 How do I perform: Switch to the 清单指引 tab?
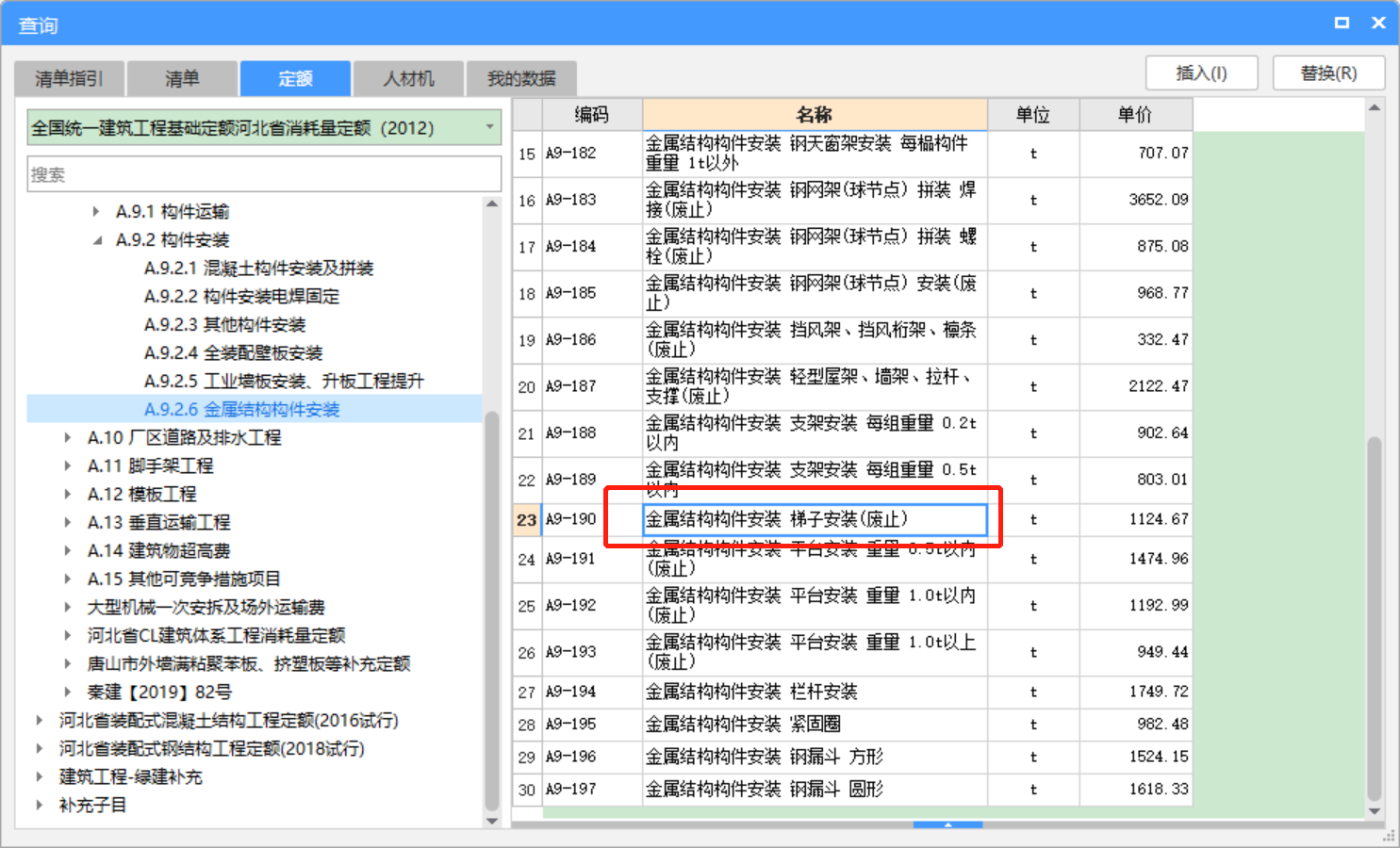[69, 78]
